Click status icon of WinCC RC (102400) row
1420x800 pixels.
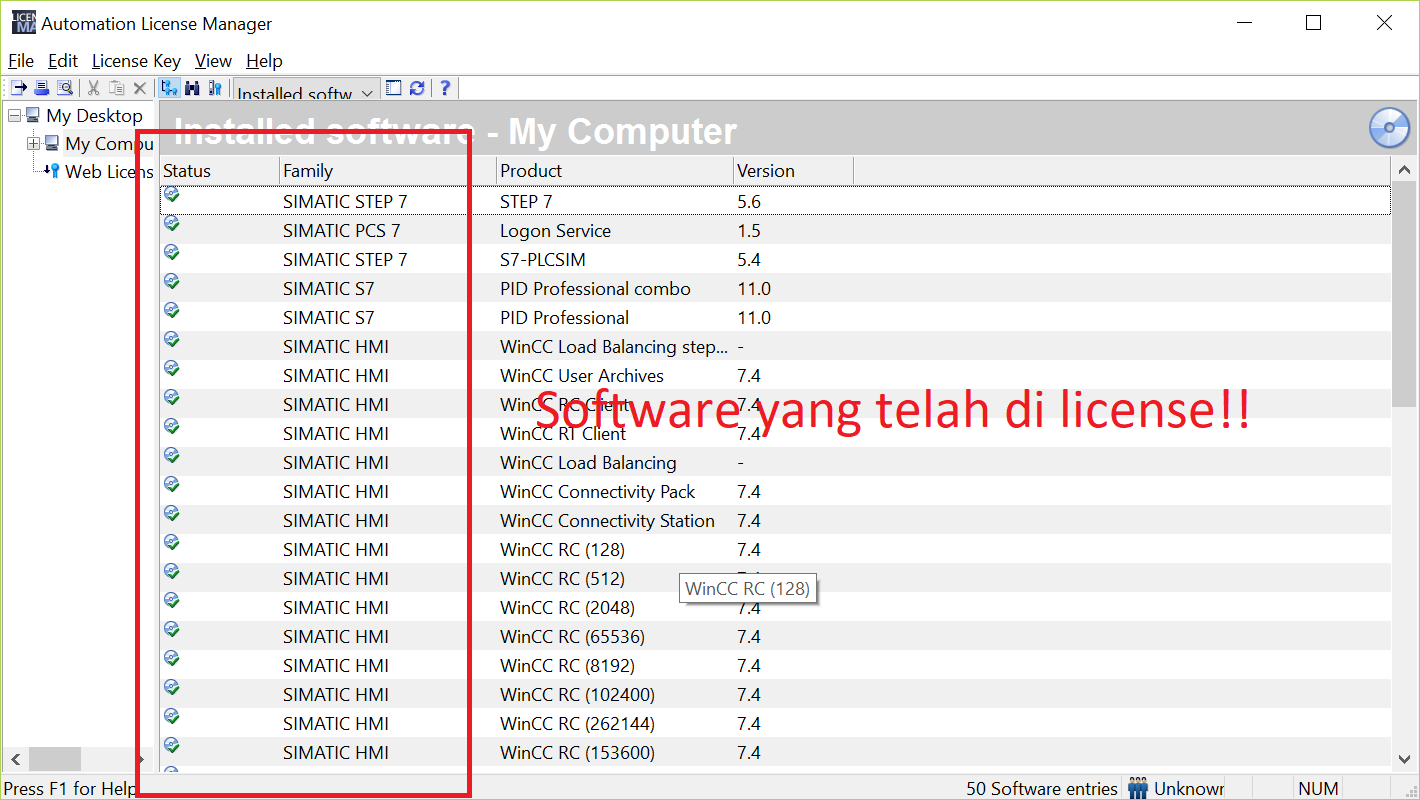(172, 688)
